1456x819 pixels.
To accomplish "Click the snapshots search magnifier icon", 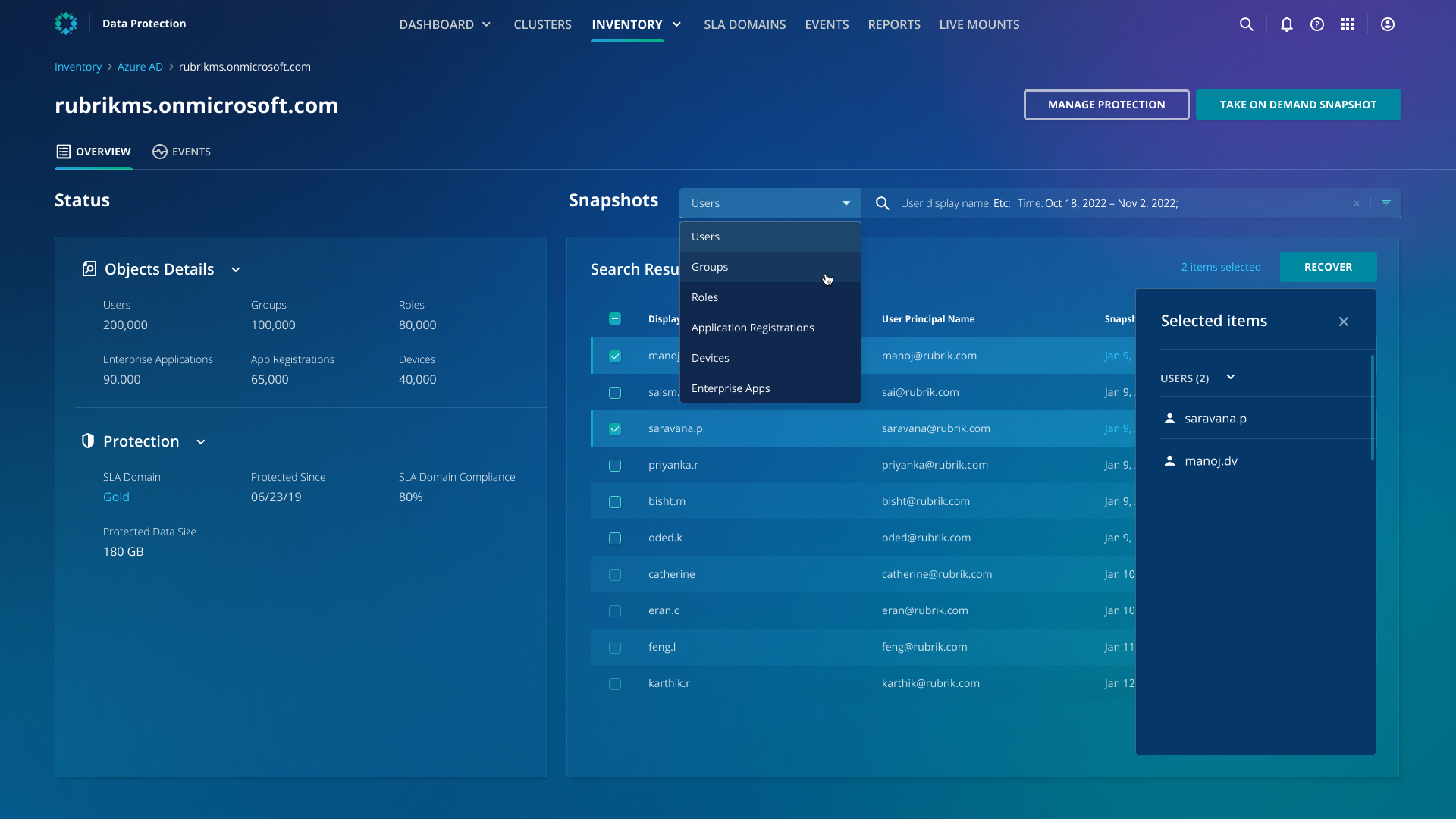I will (x=883, y=203).
